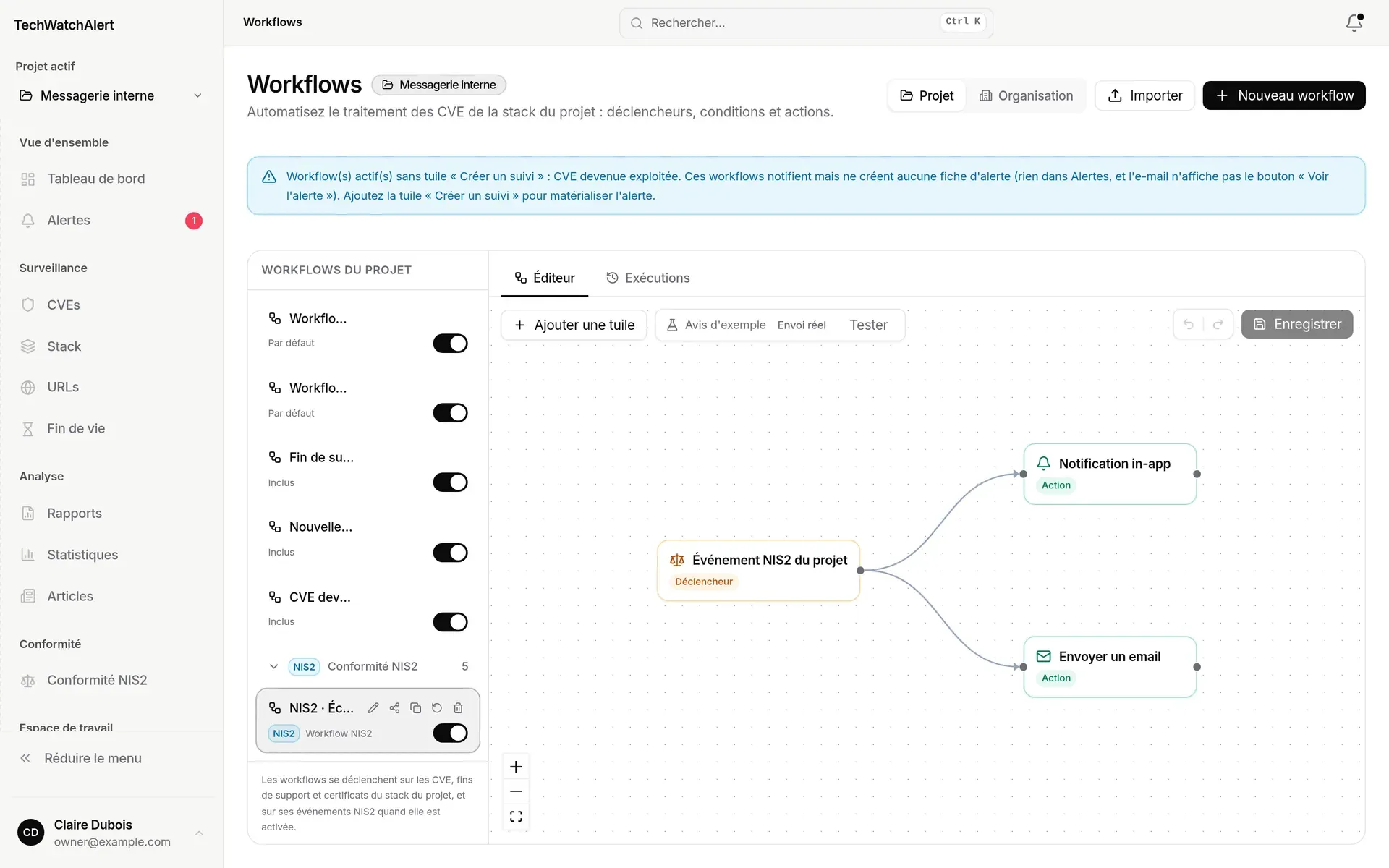Open the URLs surveillance page
Viewport: 1389px width, 868px height.
tap(111, 388)
